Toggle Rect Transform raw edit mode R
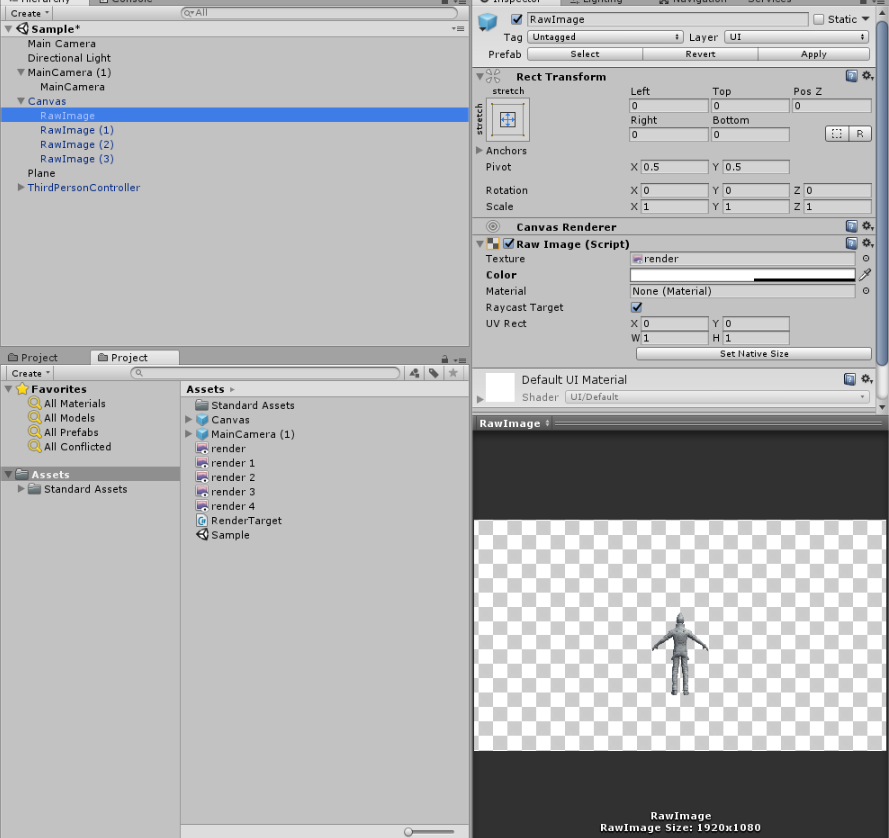The image size is (889, 838). point(860,134)
